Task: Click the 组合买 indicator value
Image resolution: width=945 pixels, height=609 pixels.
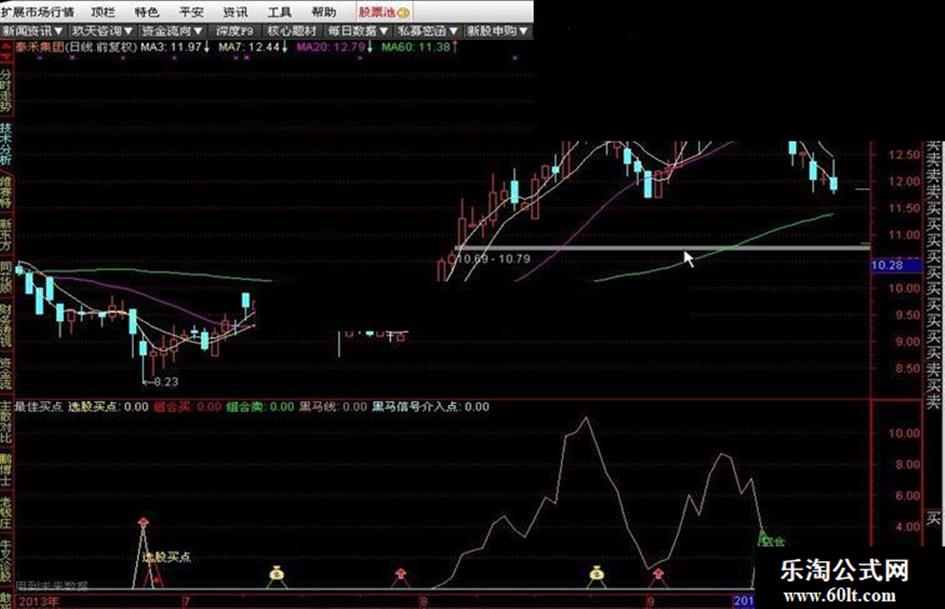Action: coord(187,406)
